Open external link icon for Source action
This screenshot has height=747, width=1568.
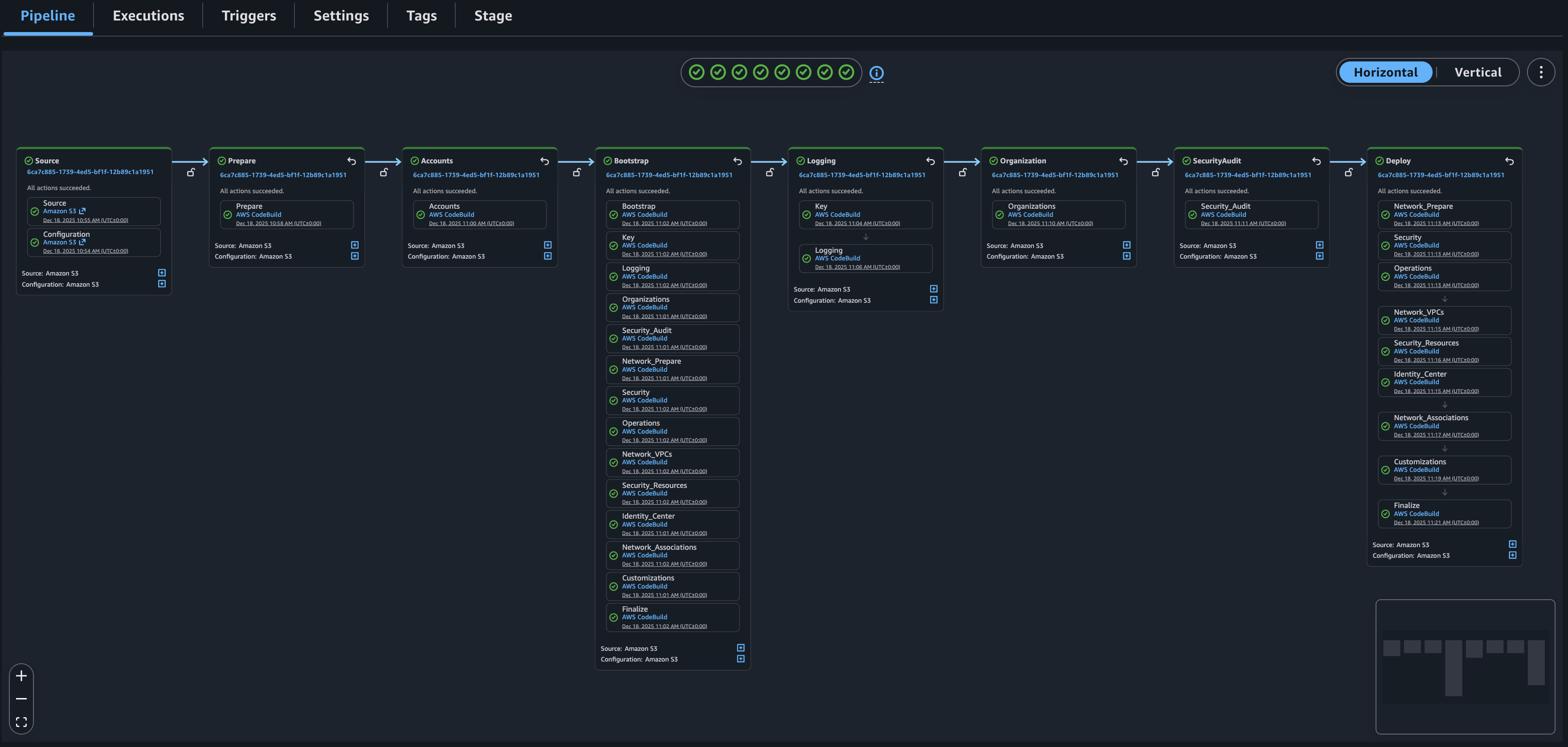(82, 211)
